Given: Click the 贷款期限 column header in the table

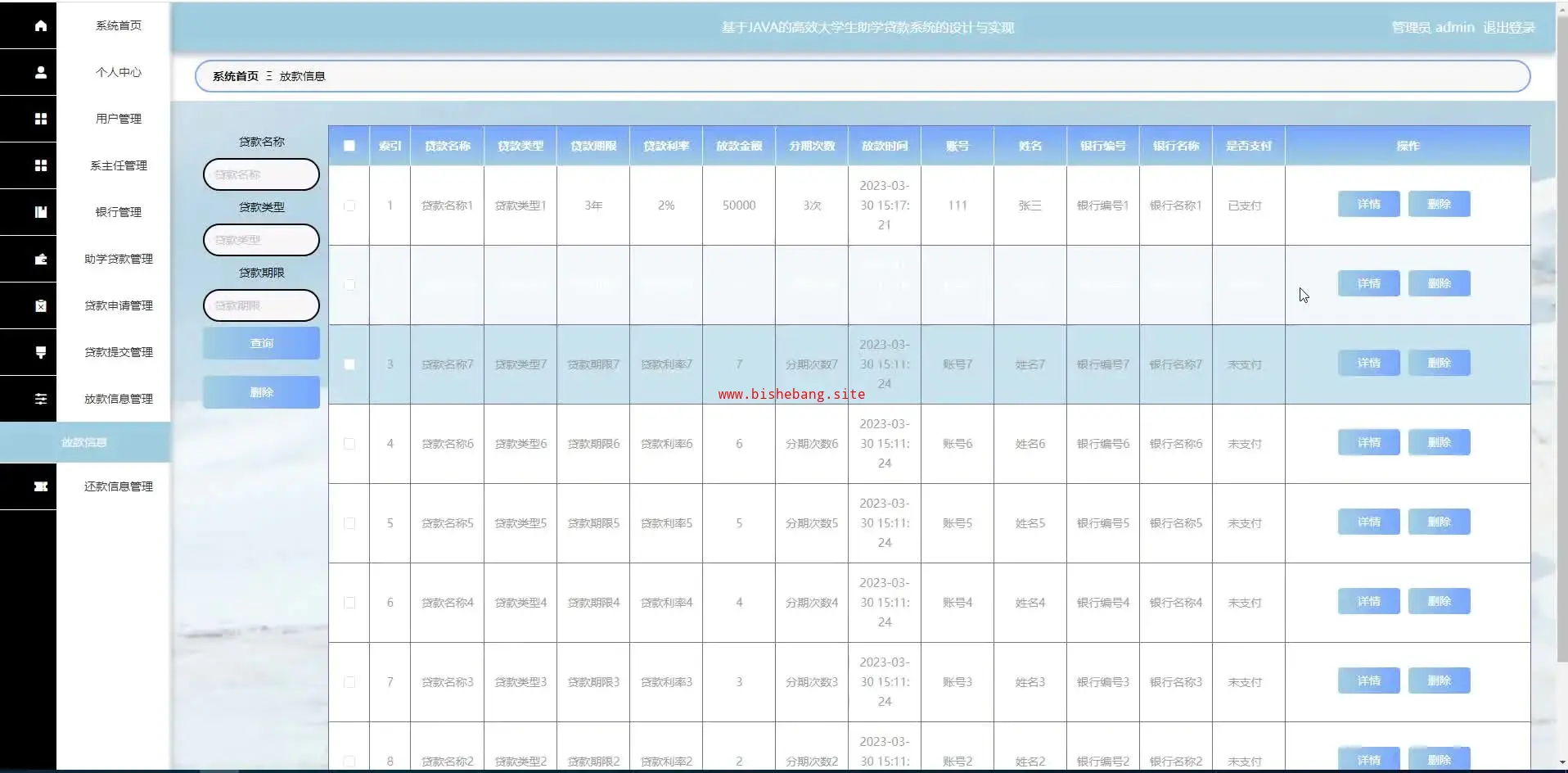Looking at the screenshot, I should 593,146.
